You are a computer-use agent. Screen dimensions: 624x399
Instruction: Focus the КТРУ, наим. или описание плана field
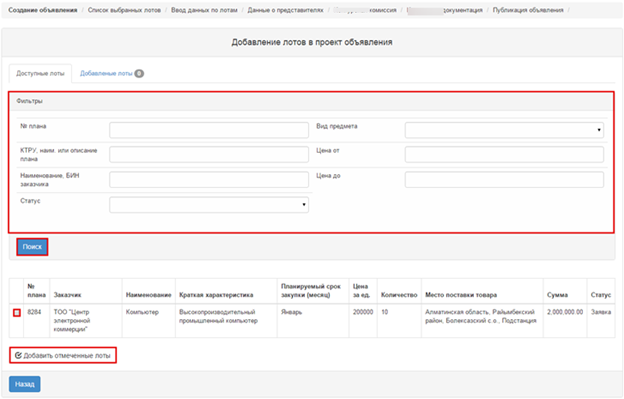click(x=209, y=154)
